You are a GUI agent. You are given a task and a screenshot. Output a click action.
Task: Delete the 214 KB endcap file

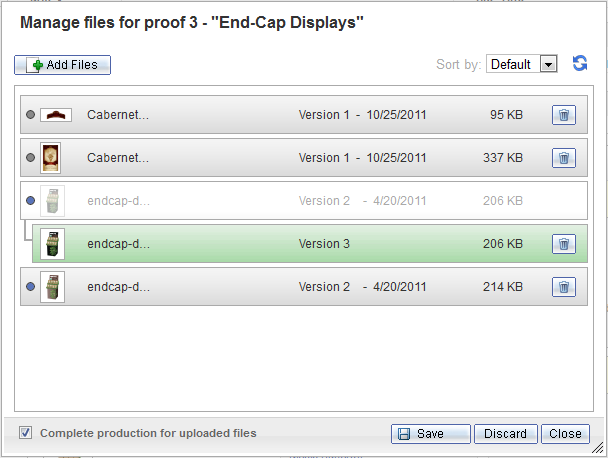point(563,287)
